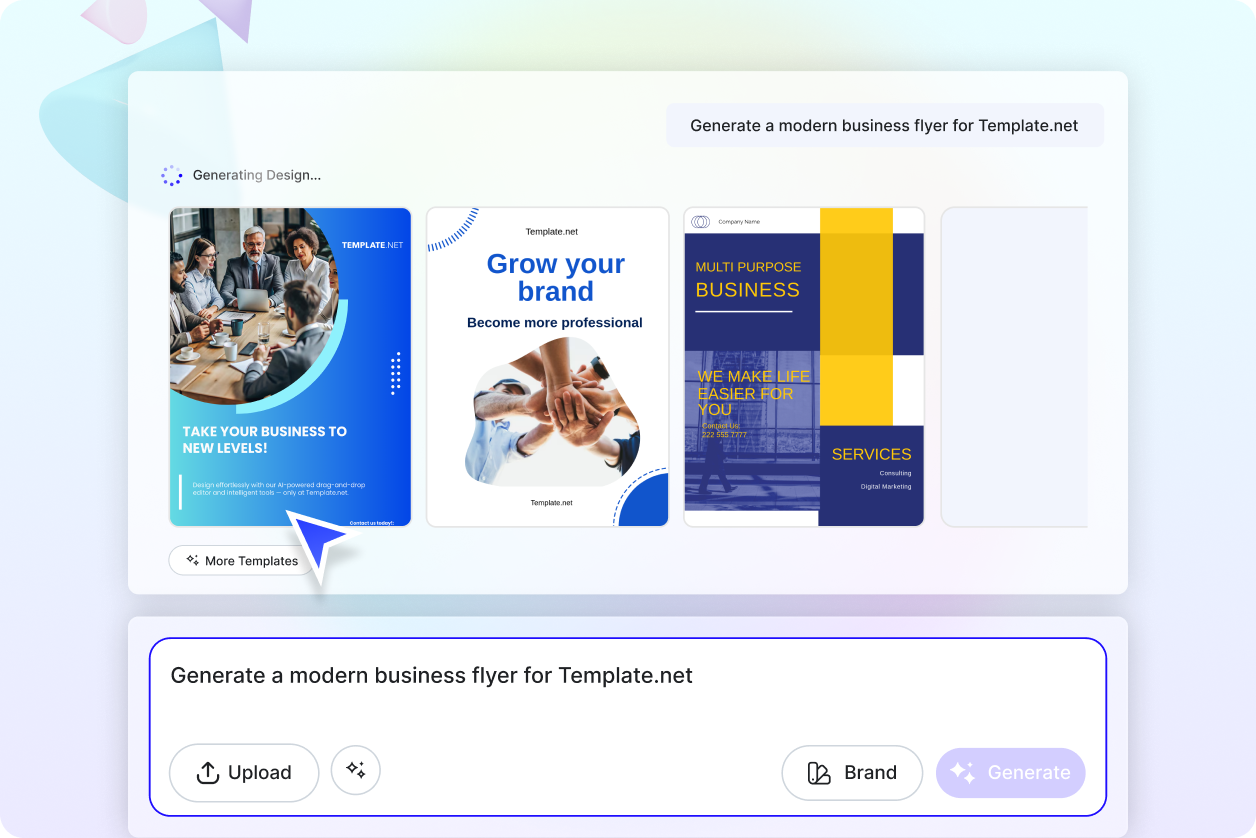This screenshot has height=838, width=1256.
Task: Select the 'Grow your brand' flyer template
Action: 547,367
